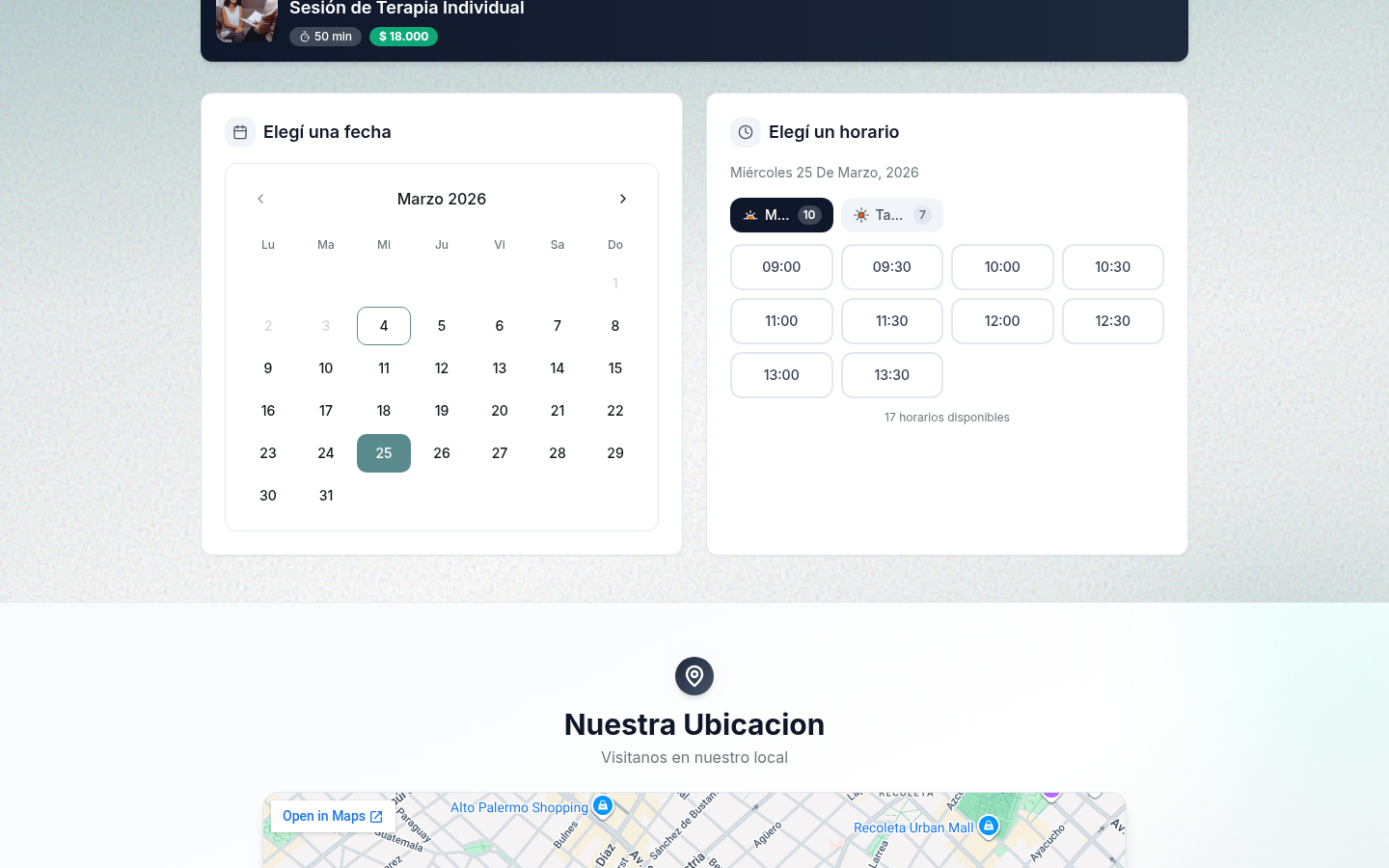1389x868 pixels.
Task: Click the Recoleta Urban Mall map marker
Action: pyautogui.click(x=988, y=826)
